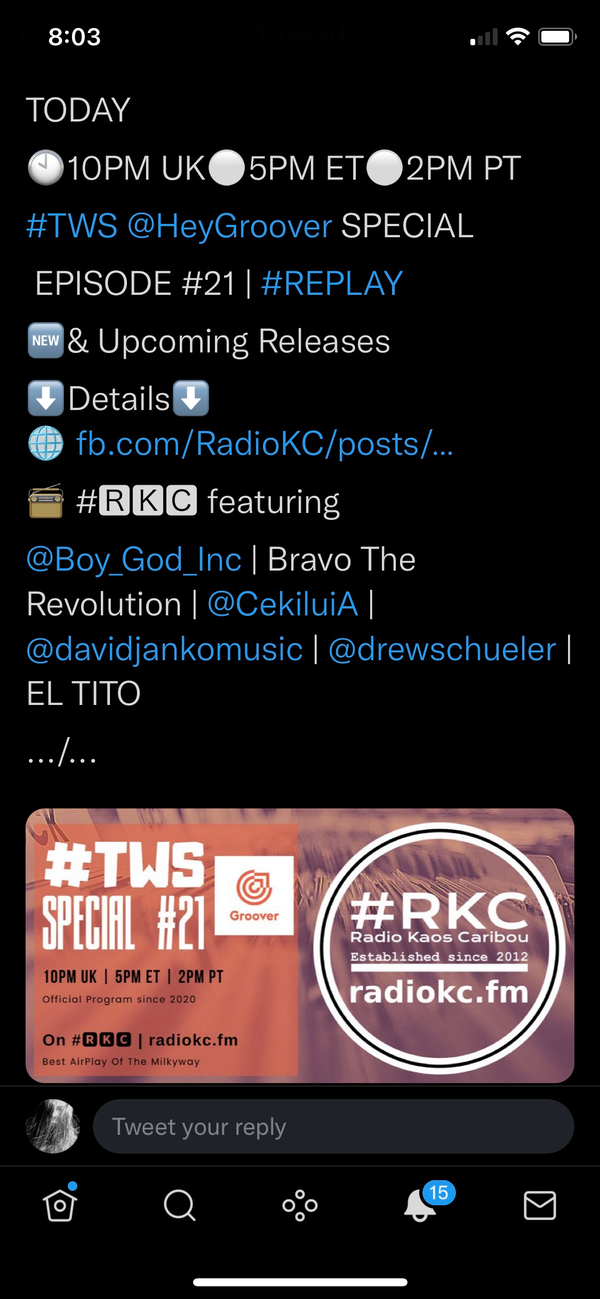Open the Home tab icon
Viewport: 600px width, 1299px height.
[x=60, y=1206]
